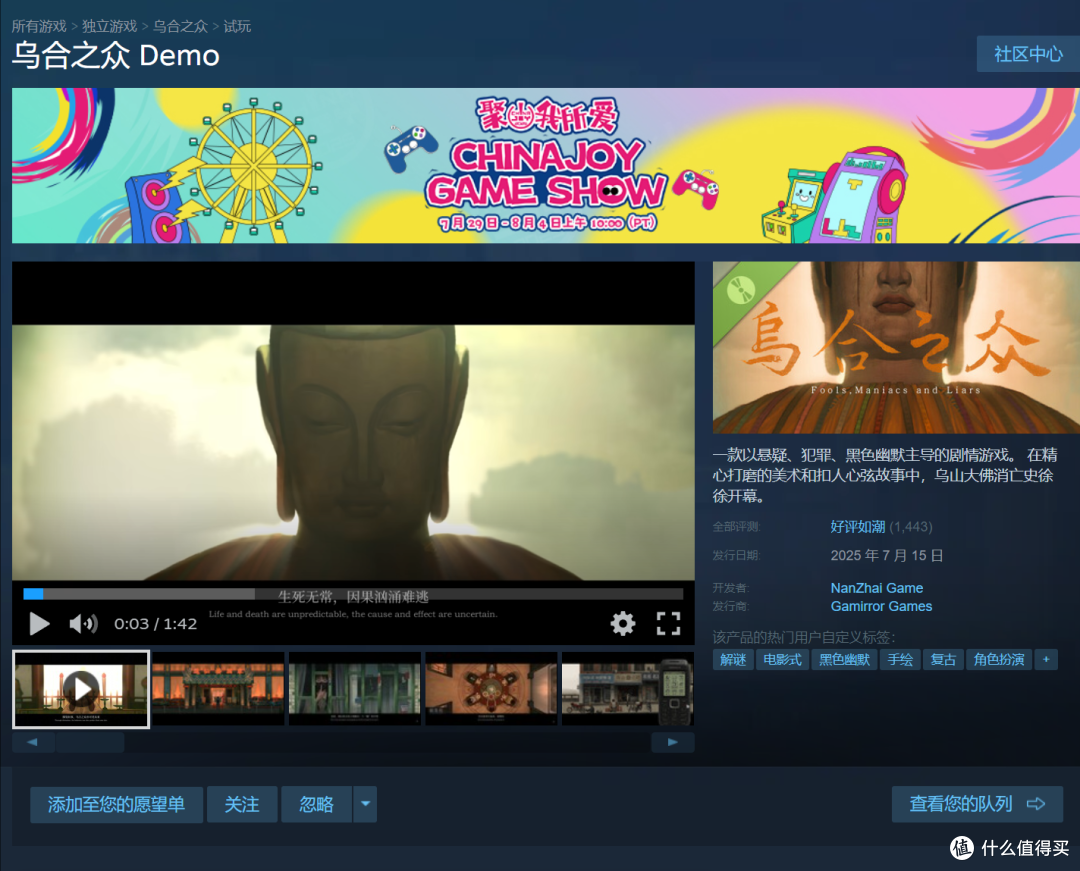This screenshot has height=871, width=1080.
Task: Open publisher Gamirror Games link
Action: [x=881, y=606]
